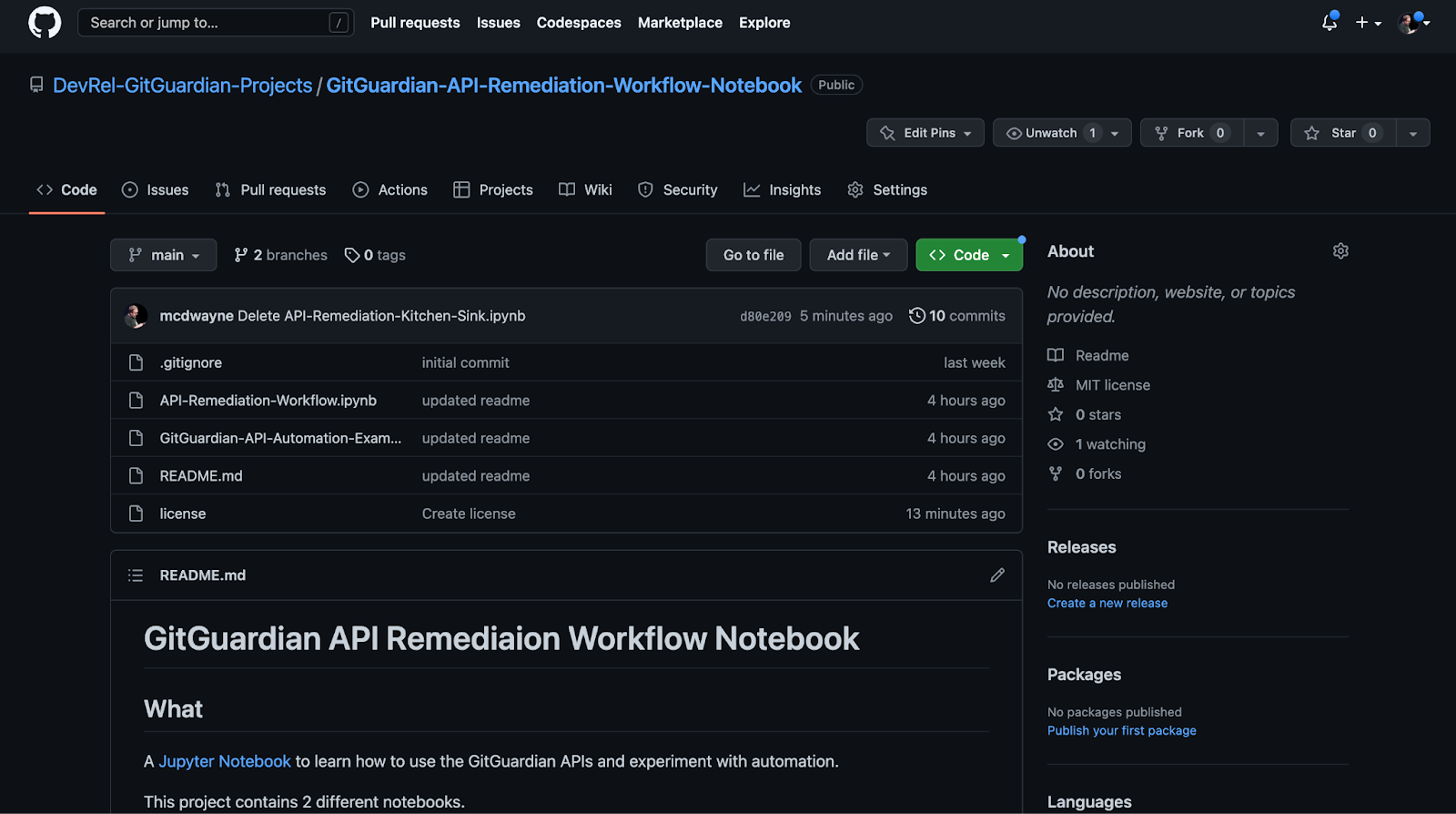View the 10 commits history
This screenshot has height=814, width=1456.
pyautogui.click(x=957, y=316)
